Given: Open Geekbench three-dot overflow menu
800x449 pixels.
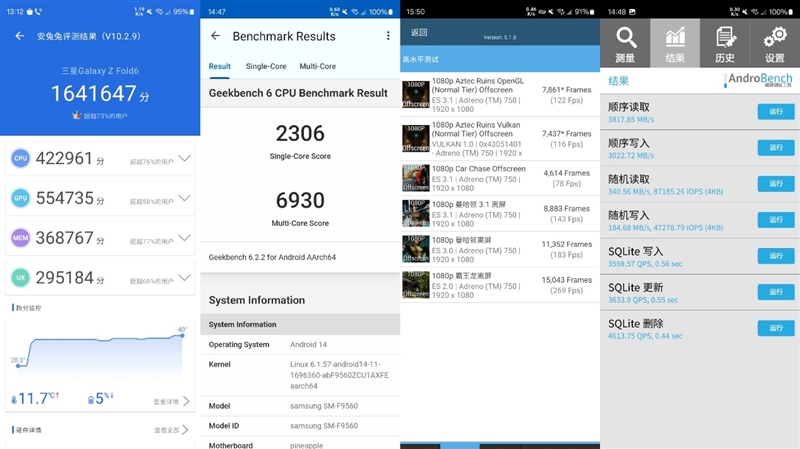Looking at the screenshot, I should 388,36.
